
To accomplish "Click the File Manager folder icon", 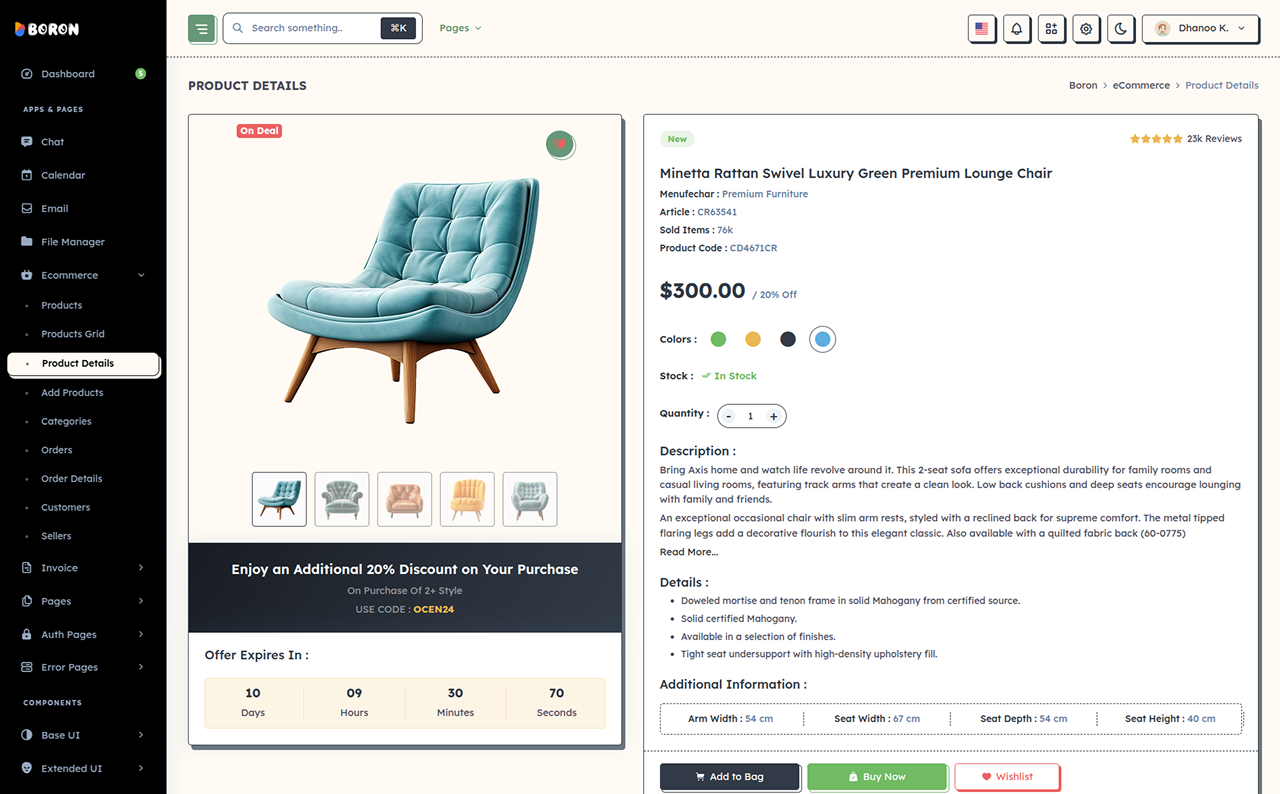I will pyautogui.click(x=27, y=242).
